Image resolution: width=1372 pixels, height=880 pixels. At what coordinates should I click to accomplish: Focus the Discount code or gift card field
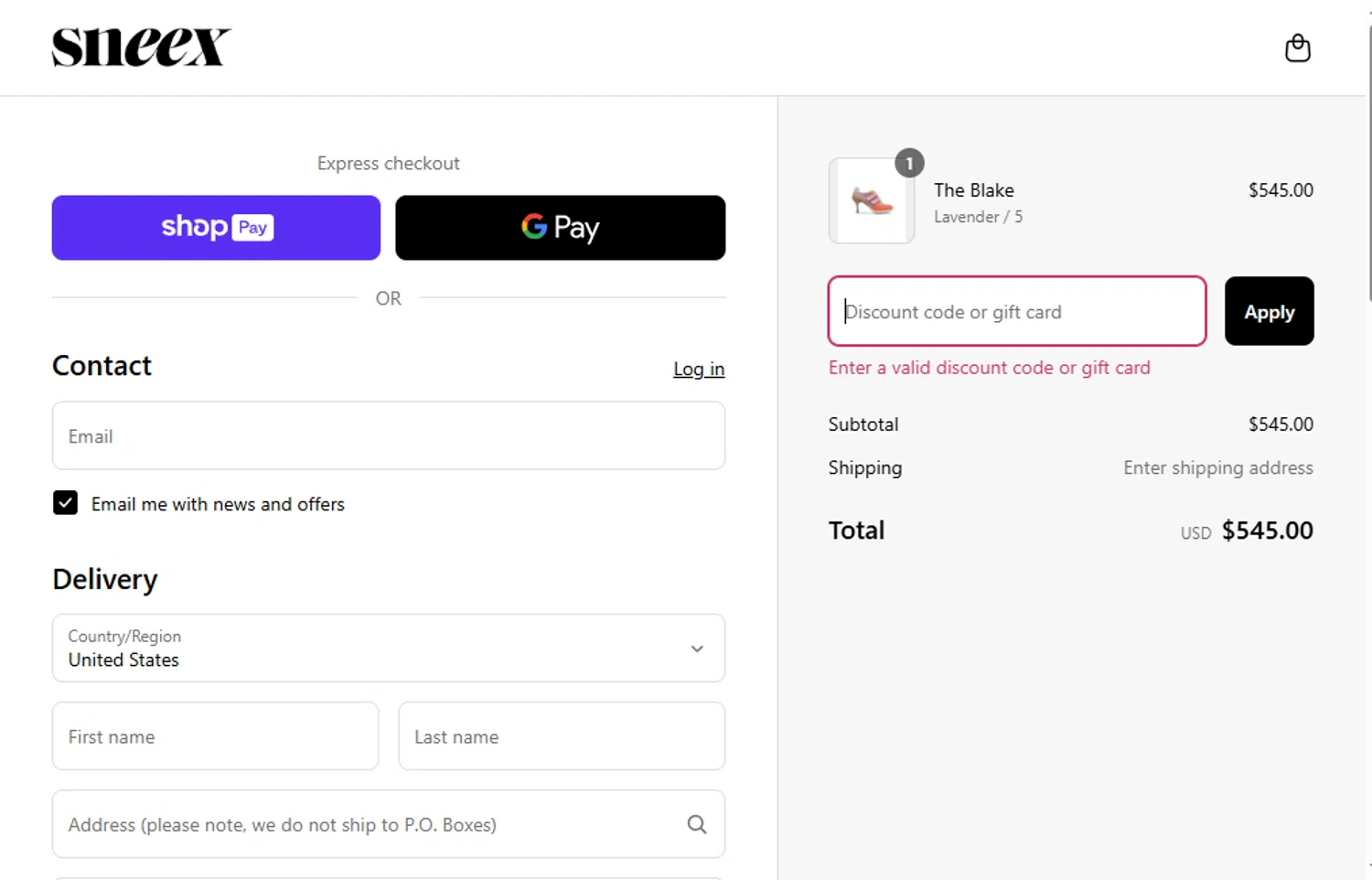click(1016, 311)
